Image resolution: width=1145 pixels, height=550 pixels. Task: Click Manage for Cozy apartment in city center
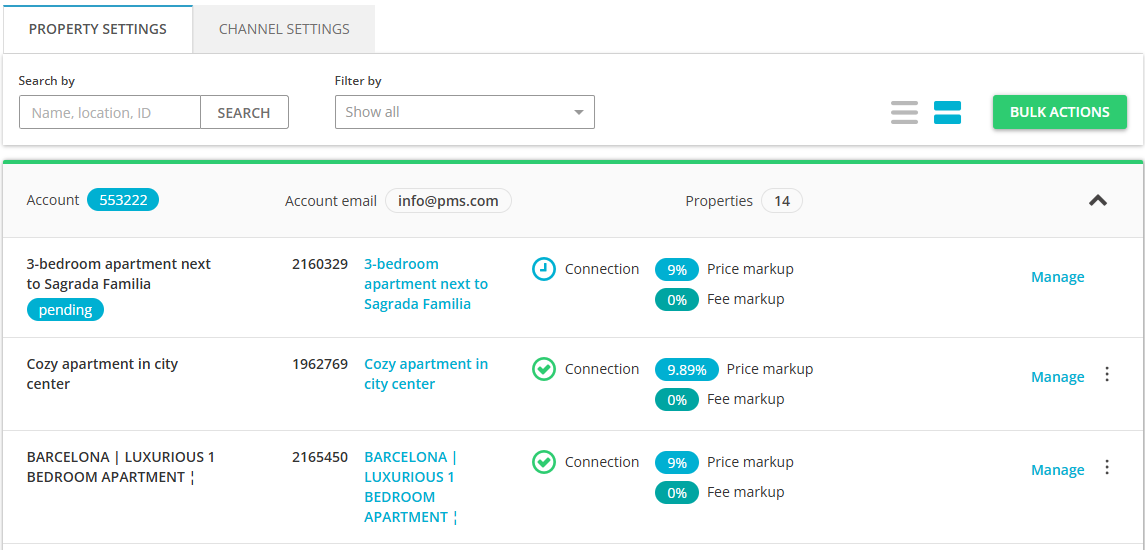coord(1057,377)
